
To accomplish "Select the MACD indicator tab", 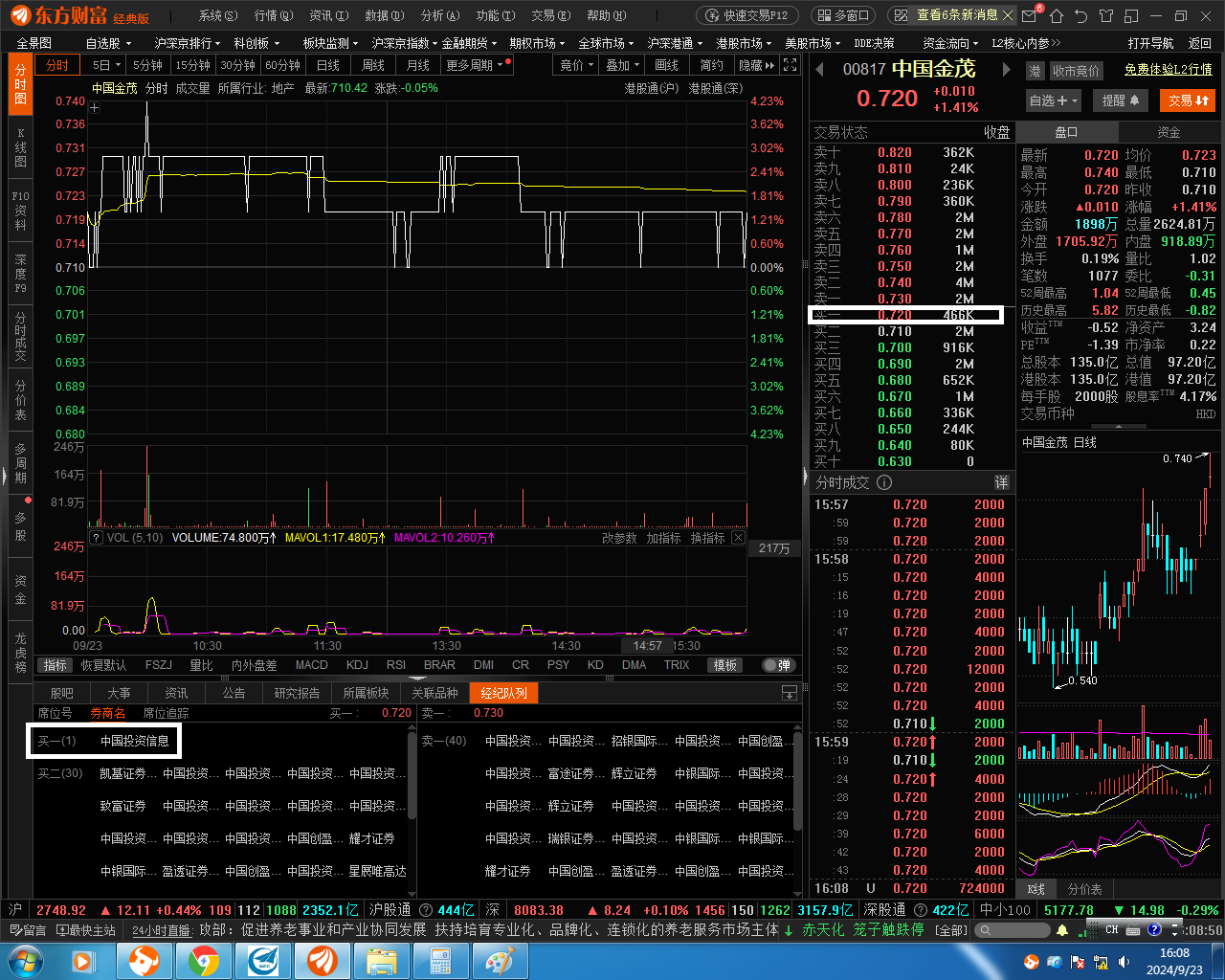I will point(311,665).
